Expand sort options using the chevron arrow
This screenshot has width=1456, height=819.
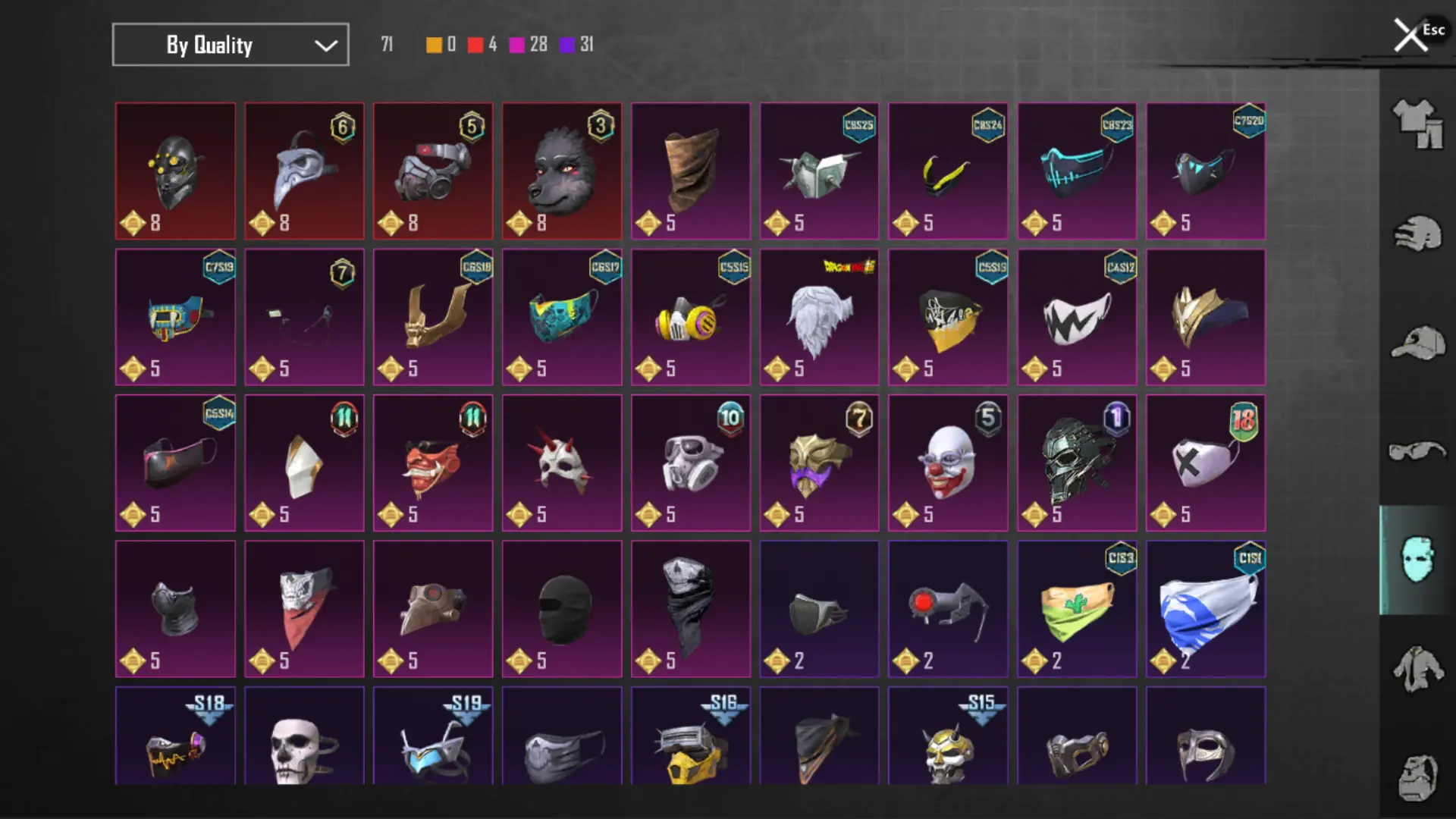click(326, 45)
